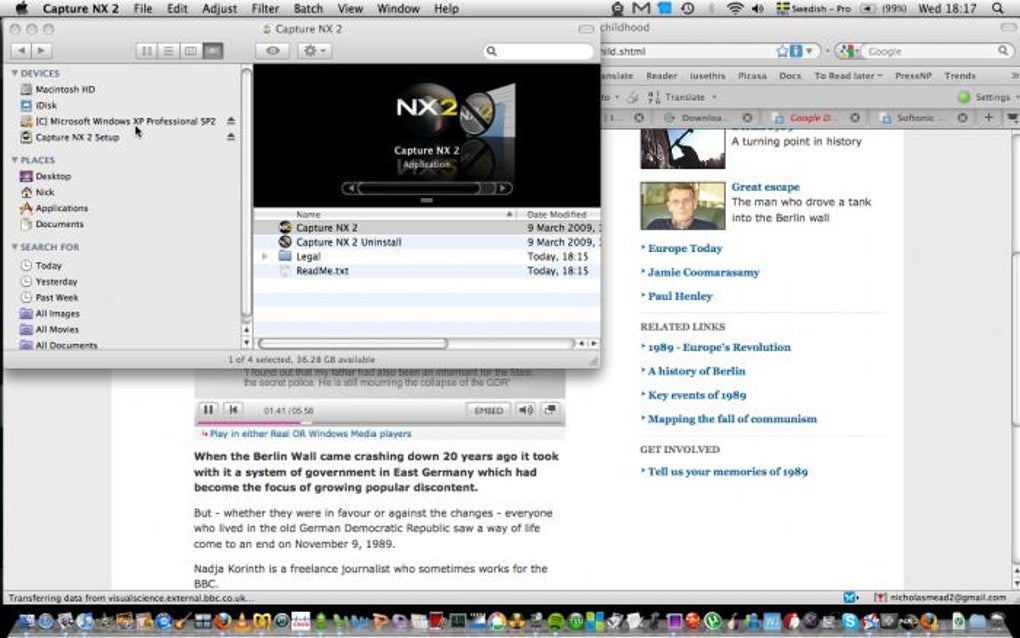Collapse the SEARCH FOR sidebar section
This screenshot has height=638, width=1020.
[14, 247]
